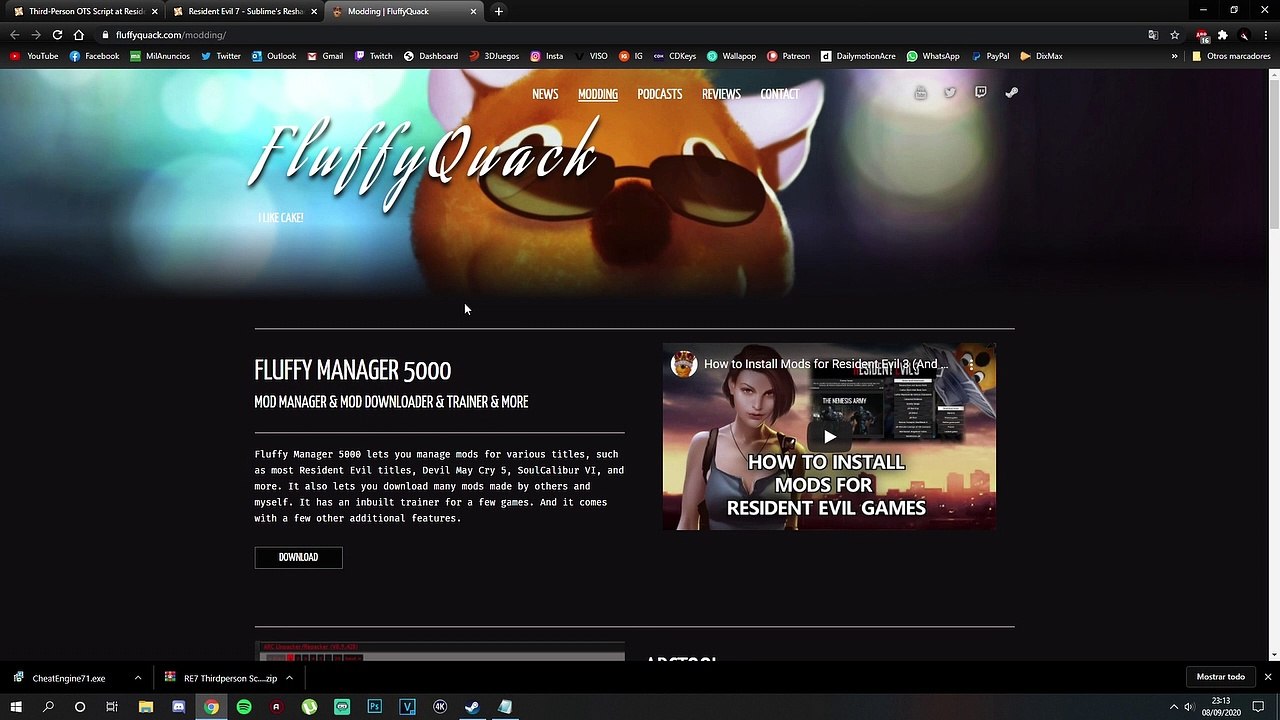Viewport: 1280px width, 720px height.
Task: Click the browser Forward arrow
Action: pos(36,35)
